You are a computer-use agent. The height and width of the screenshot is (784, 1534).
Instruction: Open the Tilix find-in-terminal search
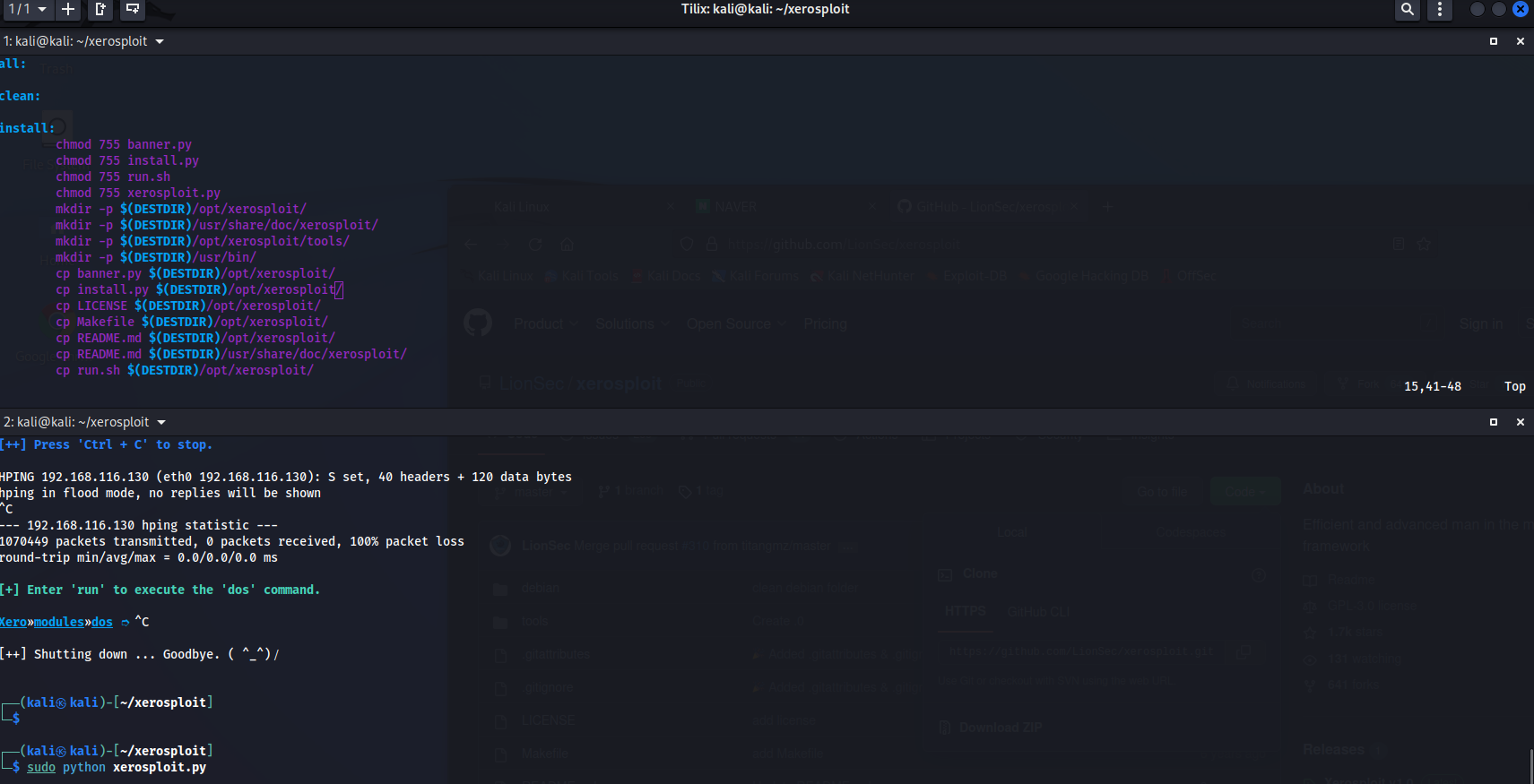[1408, 9]
